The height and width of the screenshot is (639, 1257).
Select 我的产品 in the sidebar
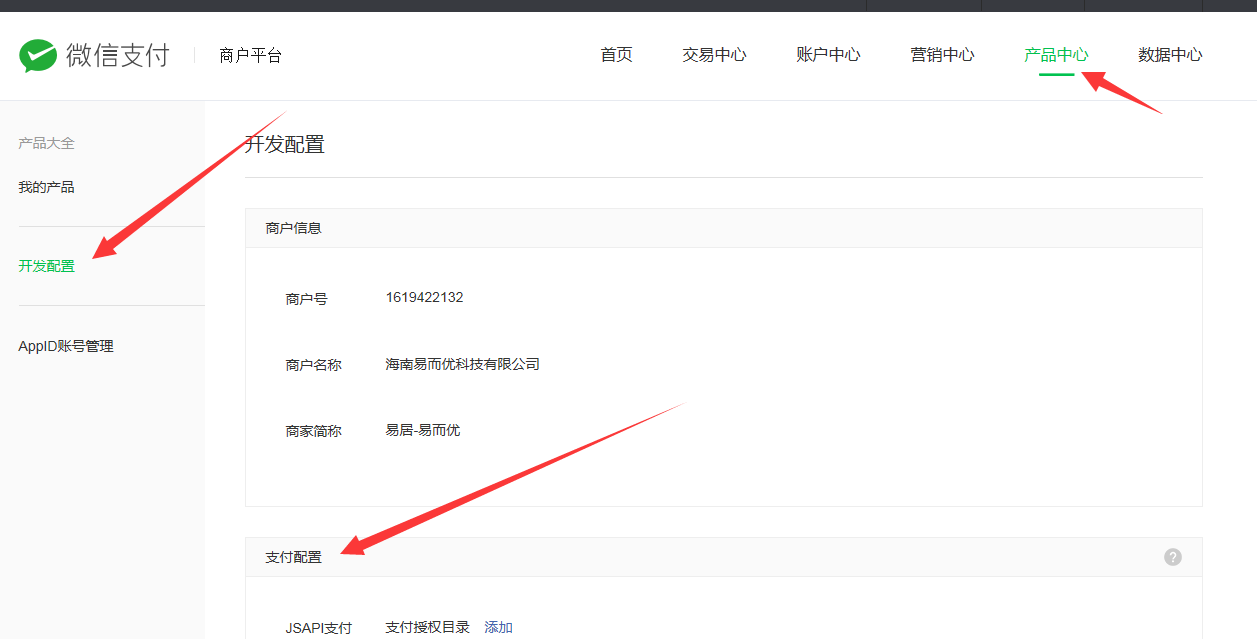(x=45, y=186)
